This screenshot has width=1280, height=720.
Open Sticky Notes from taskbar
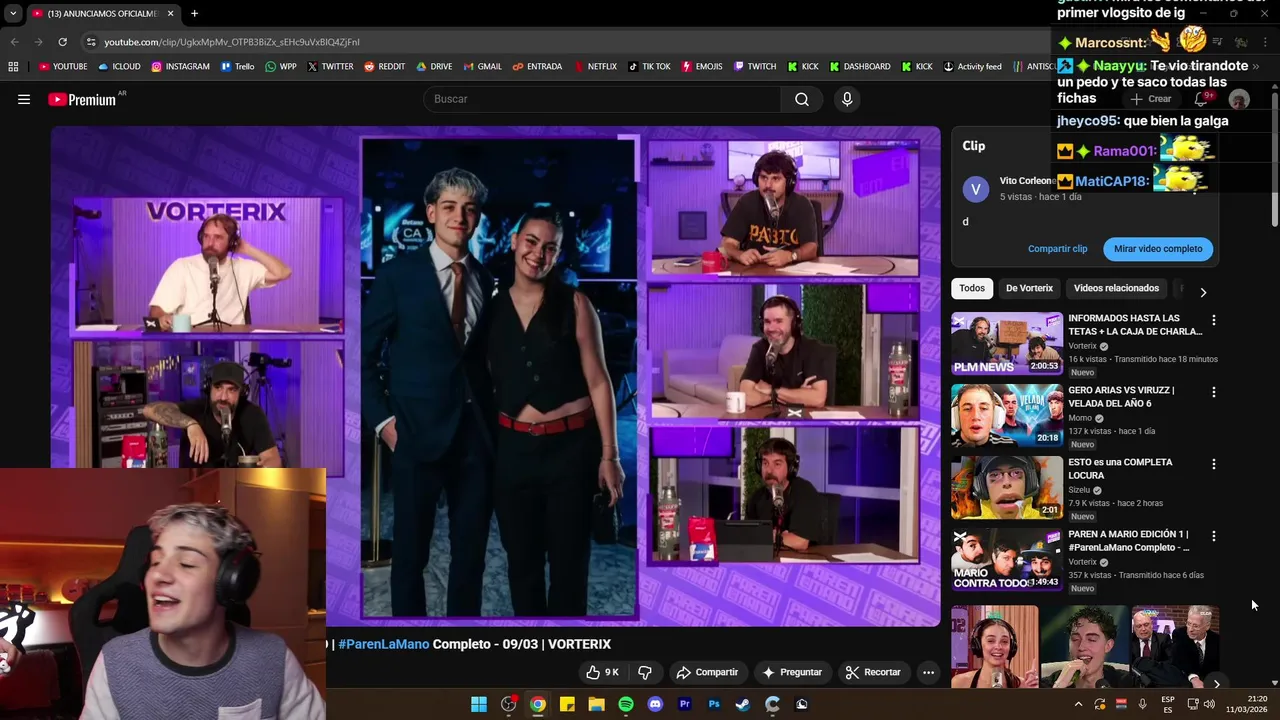567,704
